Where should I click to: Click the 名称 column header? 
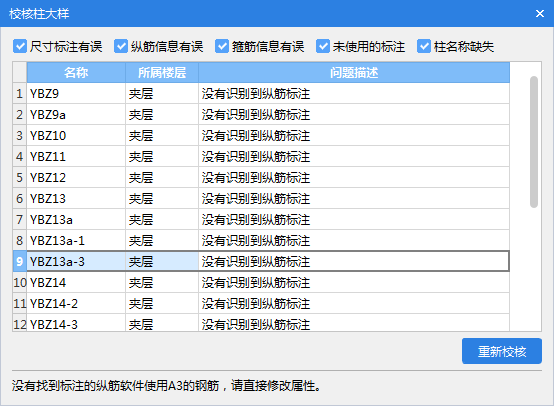click(x=76, y=72)
